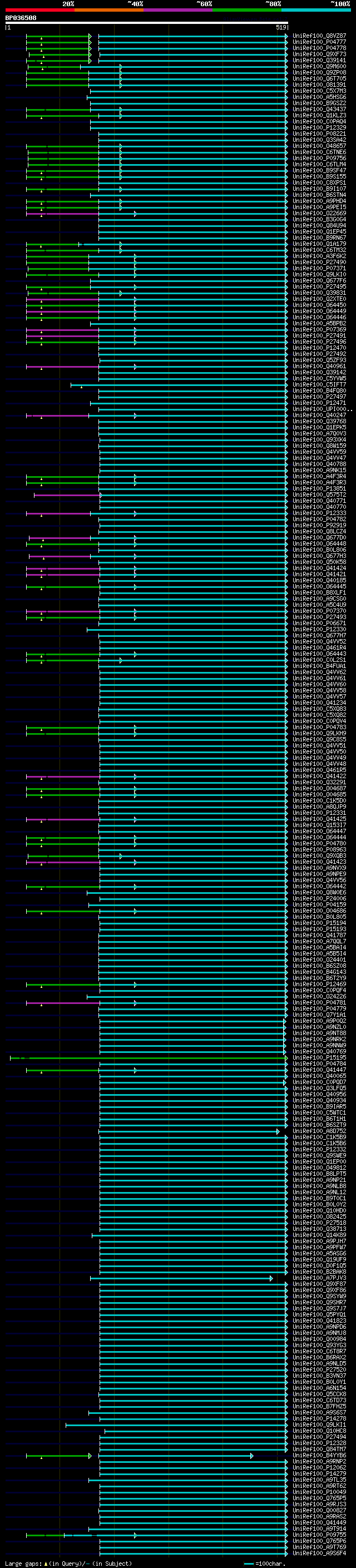
Task: Click the green ~80% identity color bar
Action: (x=247, y=10)
